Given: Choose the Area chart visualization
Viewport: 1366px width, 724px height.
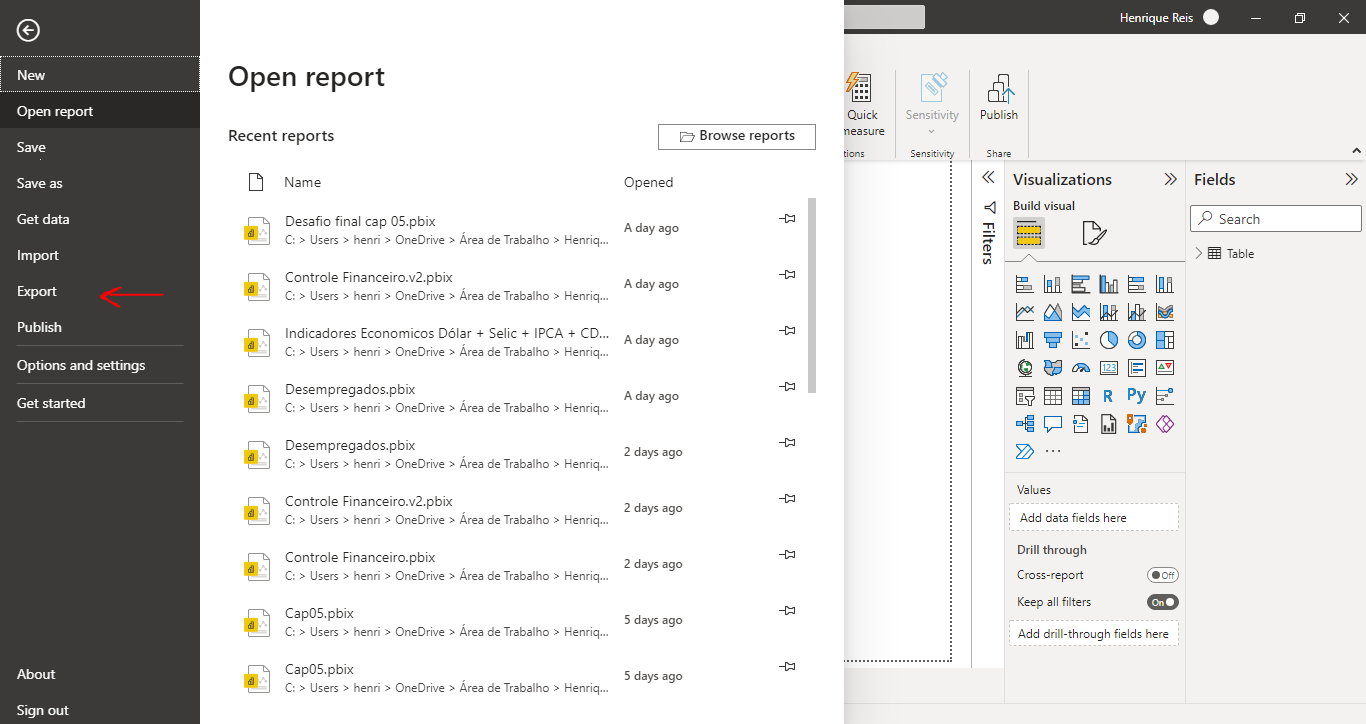Looking at the screenshot, I should [x=1052, y=313].
